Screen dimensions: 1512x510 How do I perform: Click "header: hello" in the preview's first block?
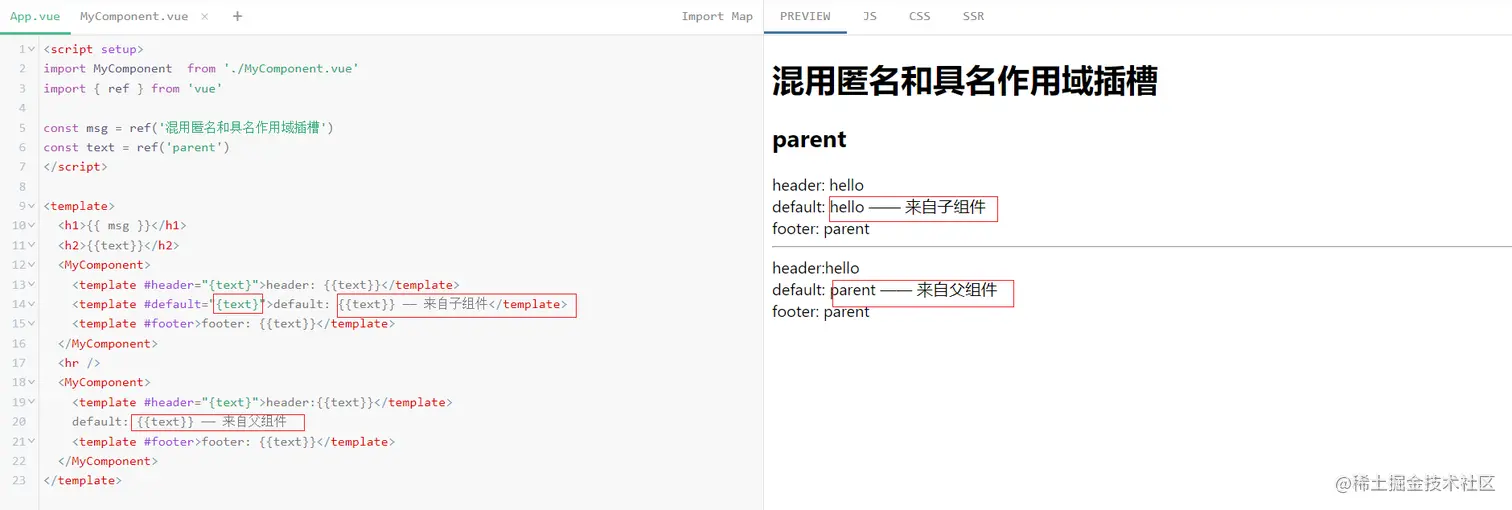click(817, 185)
